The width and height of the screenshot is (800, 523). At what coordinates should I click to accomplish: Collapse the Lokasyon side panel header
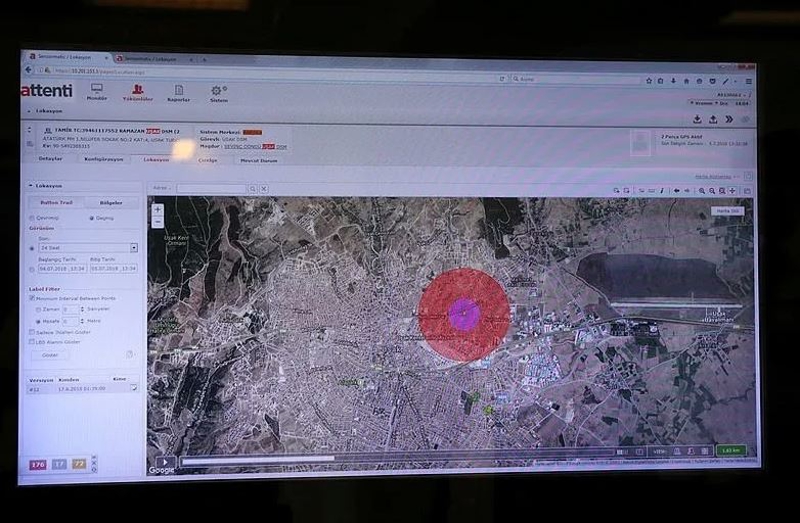(x=29, y=187)
